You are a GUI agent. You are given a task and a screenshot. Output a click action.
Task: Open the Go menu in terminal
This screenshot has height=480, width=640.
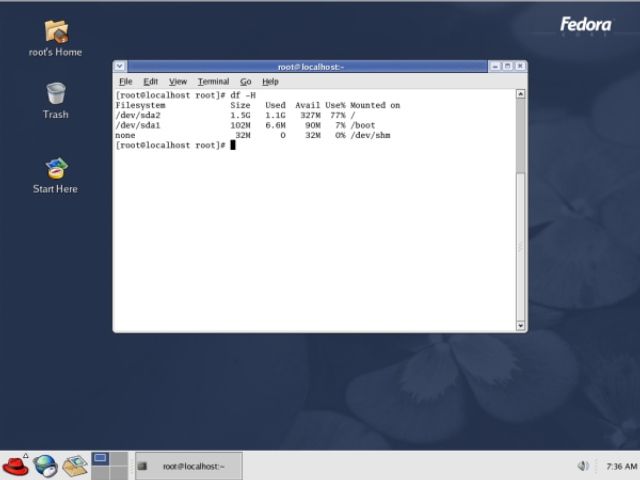click(x=245, y=81)
